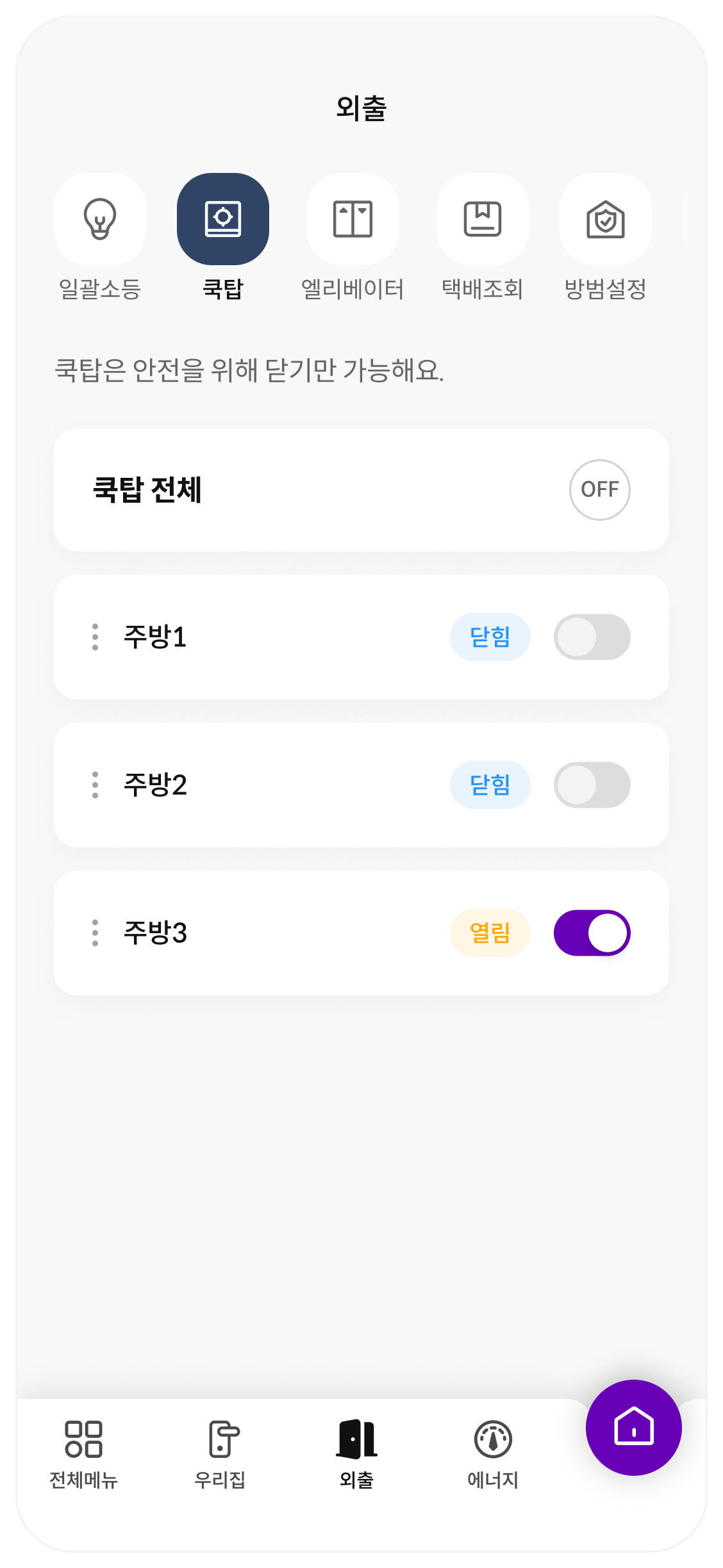This screenshot has width=723, height=1568.
Task: Open the 에너지 gauge icon
Action: tap(493, 1439)
